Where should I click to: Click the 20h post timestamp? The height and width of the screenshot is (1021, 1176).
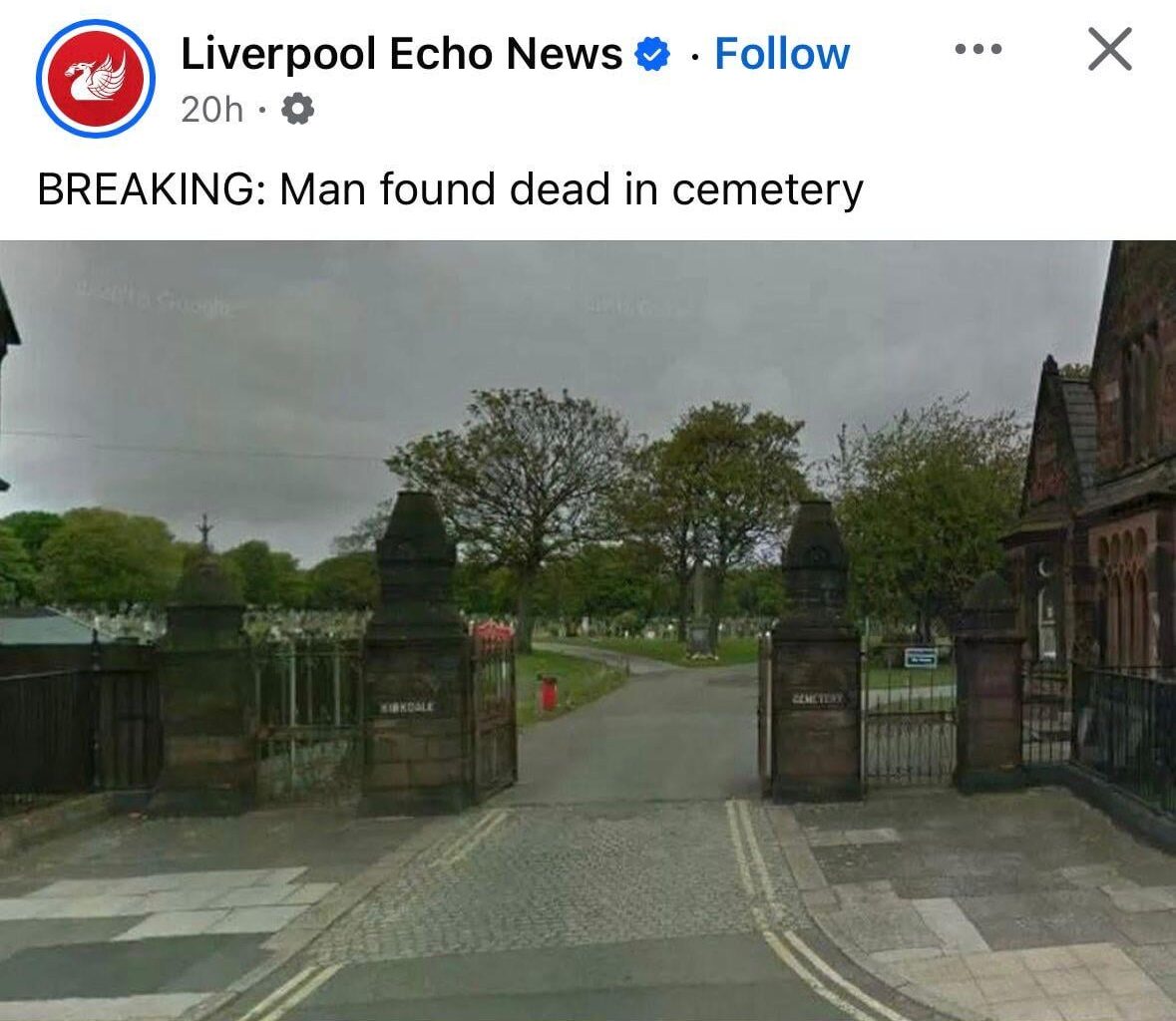point(212,111)
